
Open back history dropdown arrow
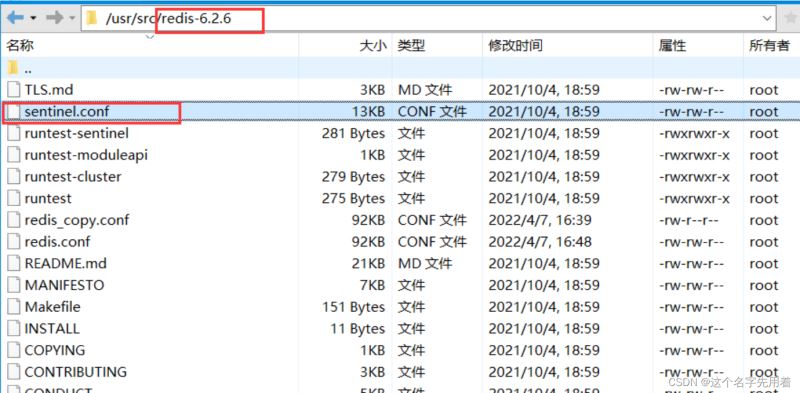[34, 18]
